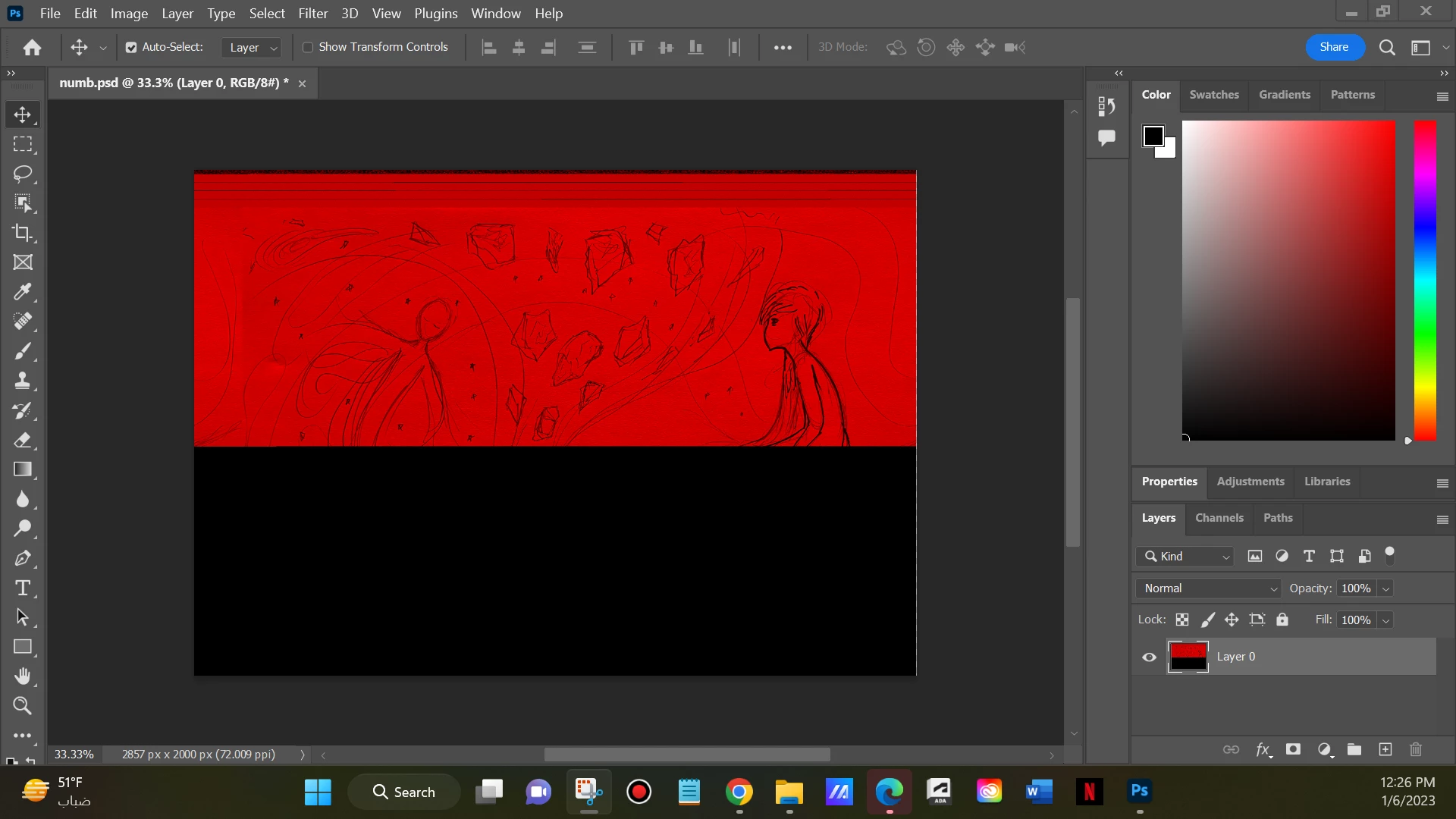Click the Windows Search box on taskbar

click(x=404, y=792)
